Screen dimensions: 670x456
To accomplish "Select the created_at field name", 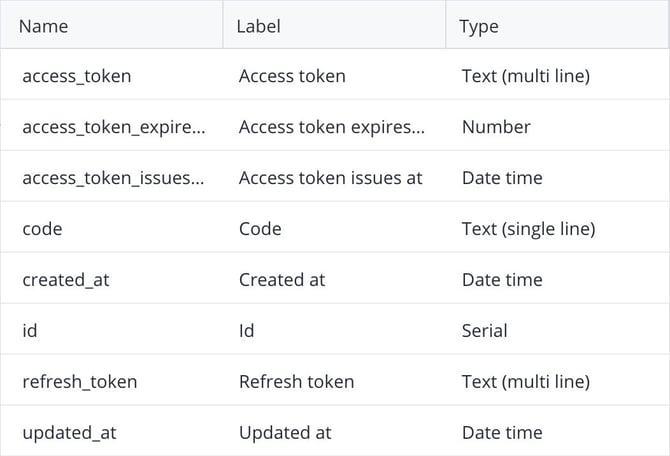I will click(66, 280).
